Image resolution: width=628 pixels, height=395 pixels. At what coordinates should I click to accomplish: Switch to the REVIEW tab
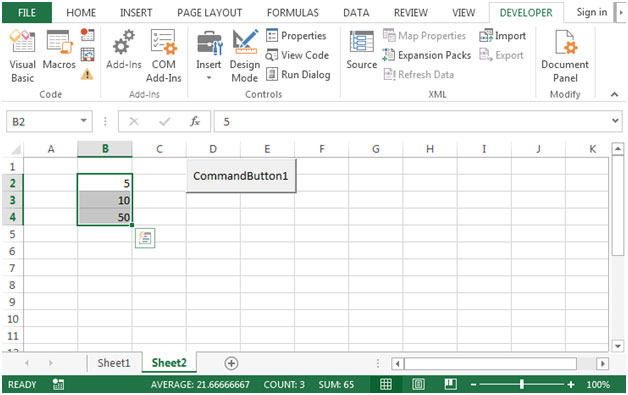(x=411, y=13)
